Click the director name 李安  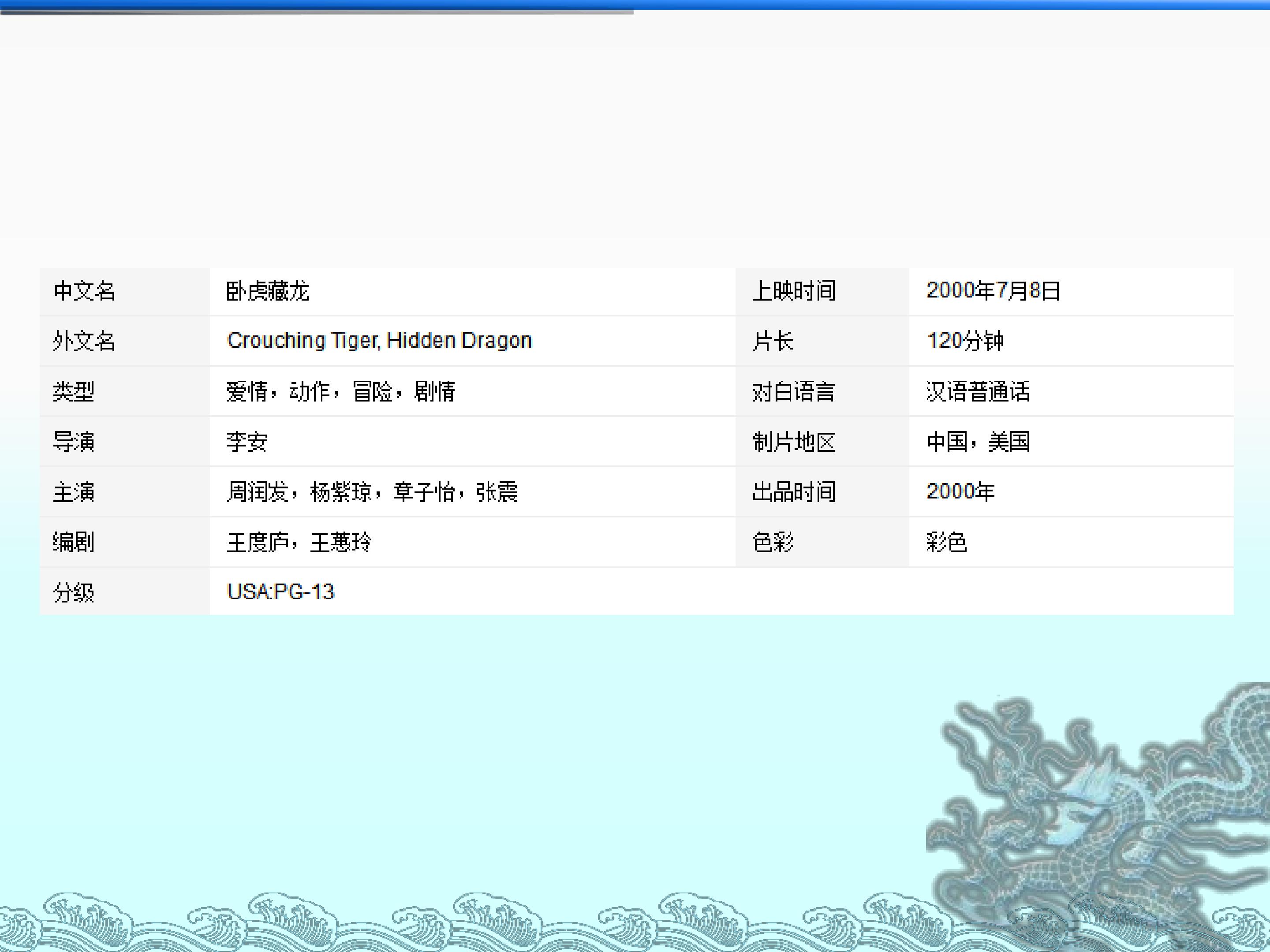click(247, 441)
